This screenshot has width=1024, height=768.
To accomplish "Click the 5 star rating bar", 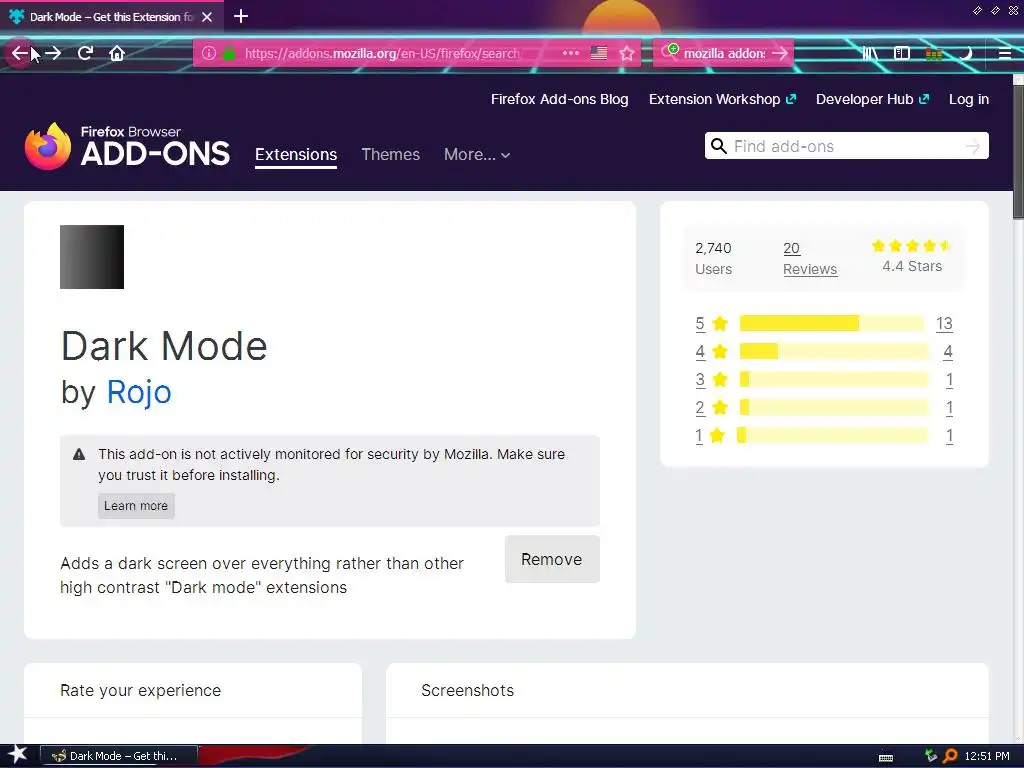I will [x=831, y=323].
